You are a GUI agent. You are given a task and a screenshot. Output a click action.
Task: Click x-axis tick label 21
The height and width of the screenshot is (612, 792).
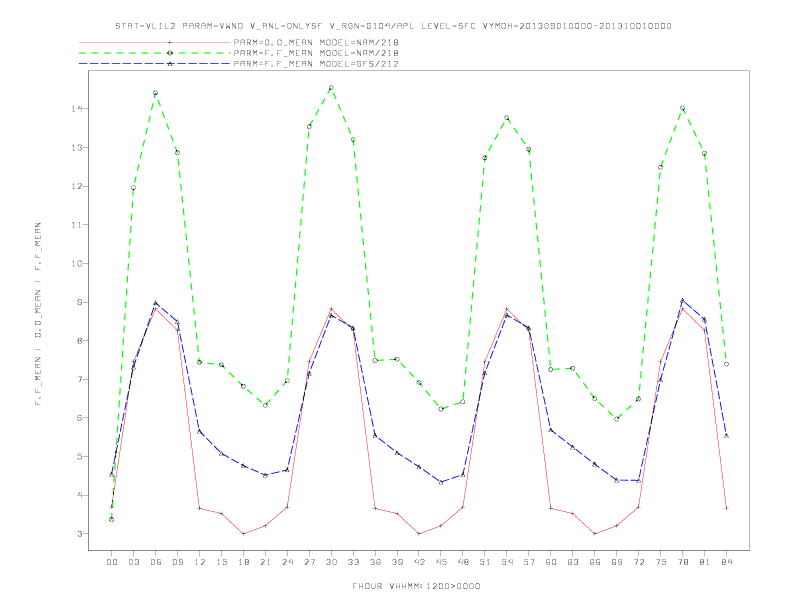[x=265, y=562]
